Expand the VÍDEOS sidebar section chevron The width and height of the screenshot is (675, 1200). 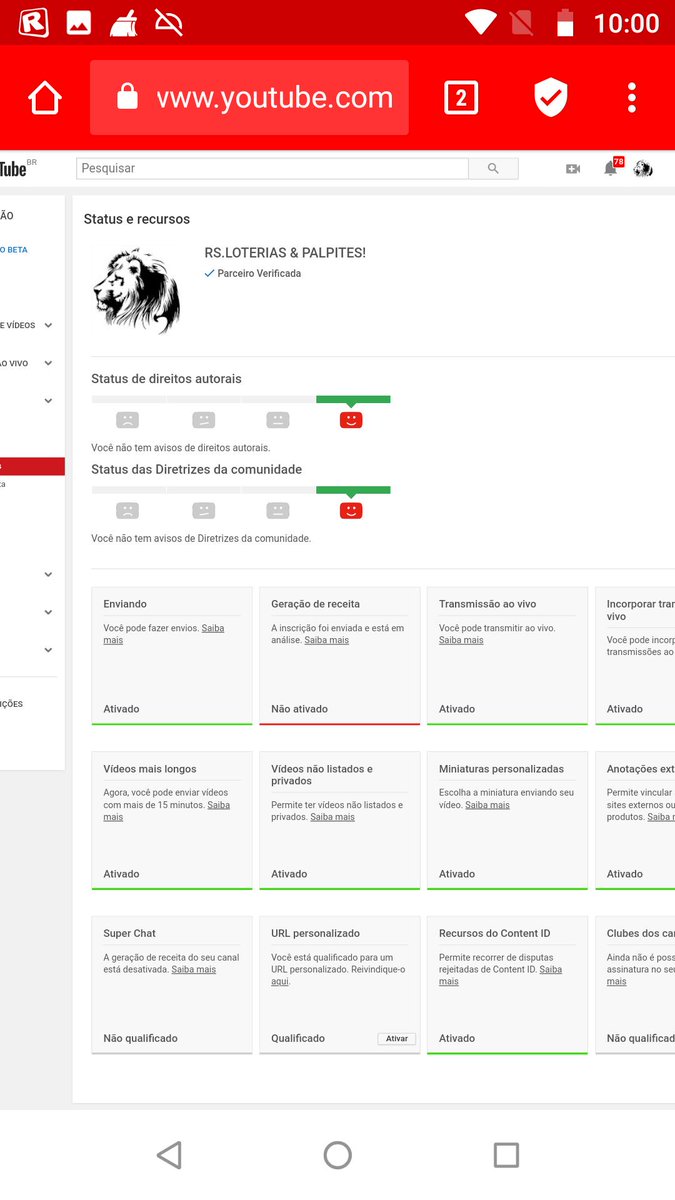[x=48, y=325]
